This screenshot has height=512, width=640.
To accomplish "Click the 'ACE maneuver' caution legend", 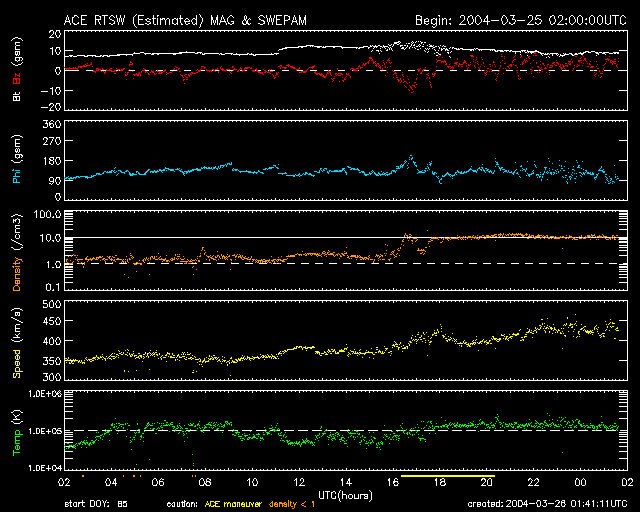I will (233, 504).
